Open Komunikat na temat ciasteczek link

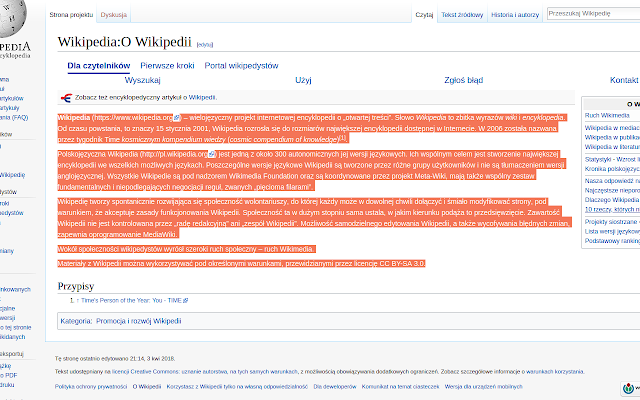[x=400, y=387]
